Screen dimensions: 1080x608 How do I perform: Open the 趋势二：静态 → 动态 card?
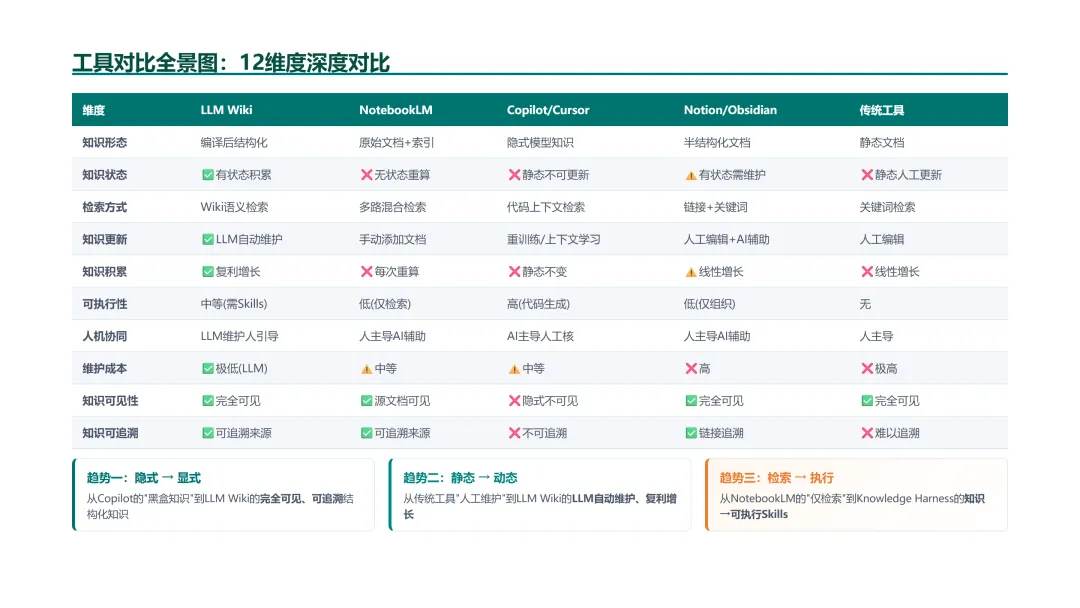point(540,495)
